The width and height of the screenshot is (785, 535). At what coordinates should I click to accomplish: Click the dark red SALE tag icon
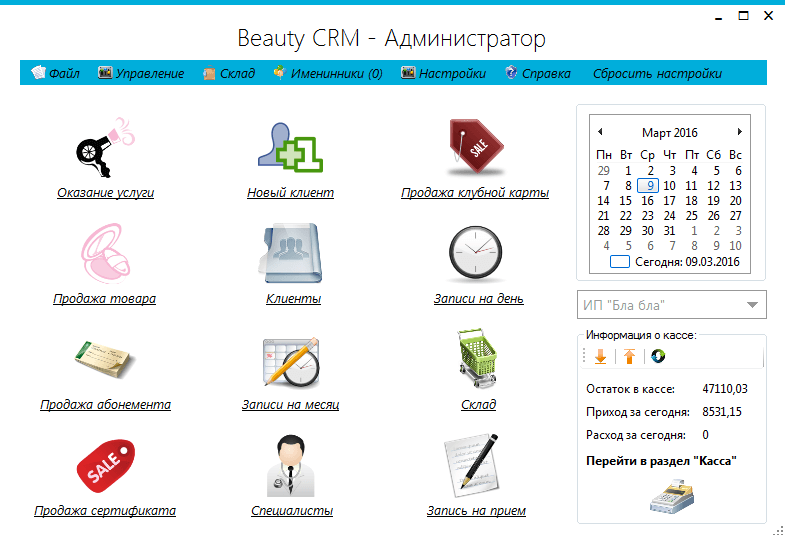point(476,147)
